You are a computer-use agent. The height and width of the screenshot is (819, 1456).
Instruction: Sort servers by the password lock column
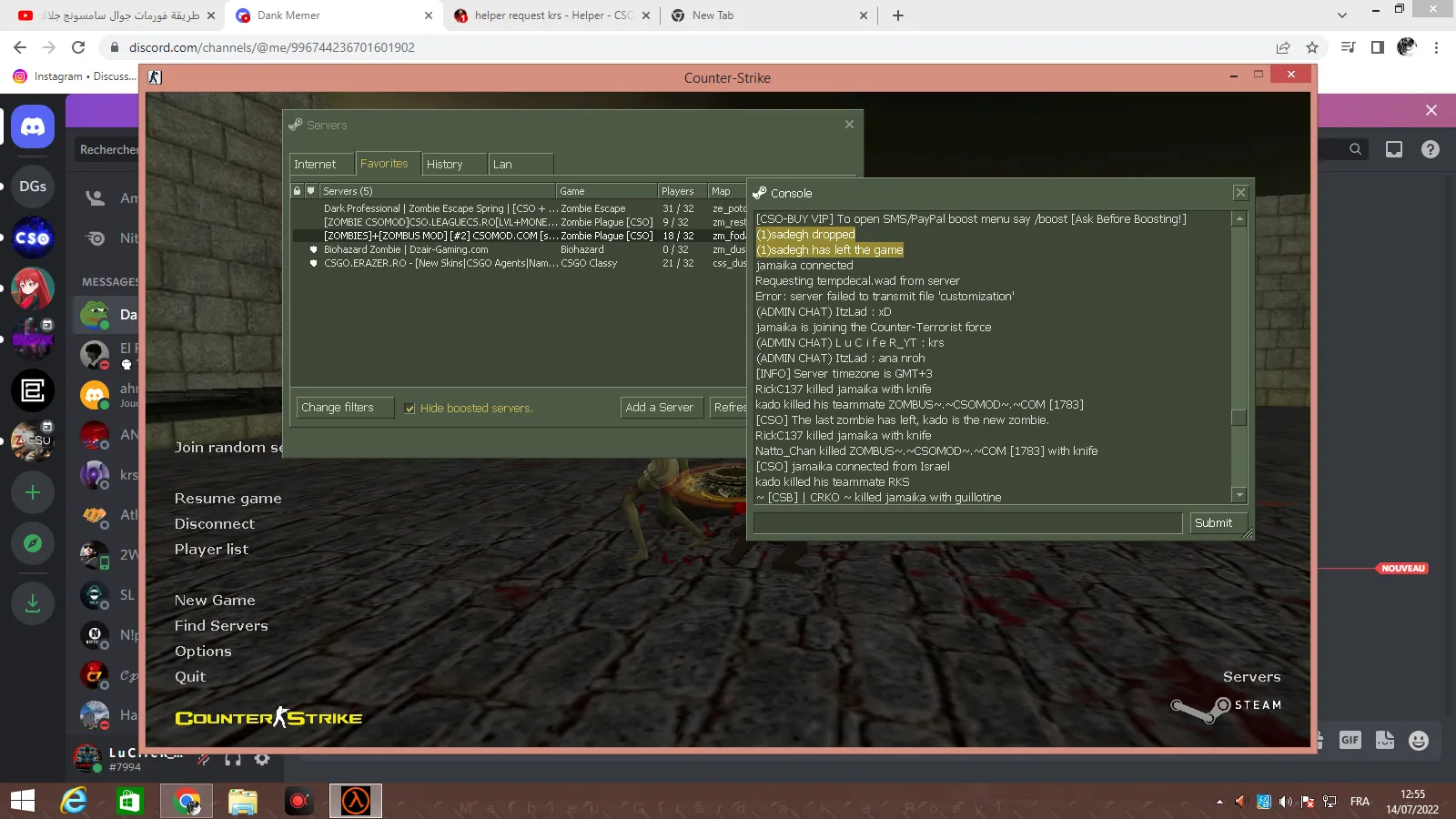point(297,191)
